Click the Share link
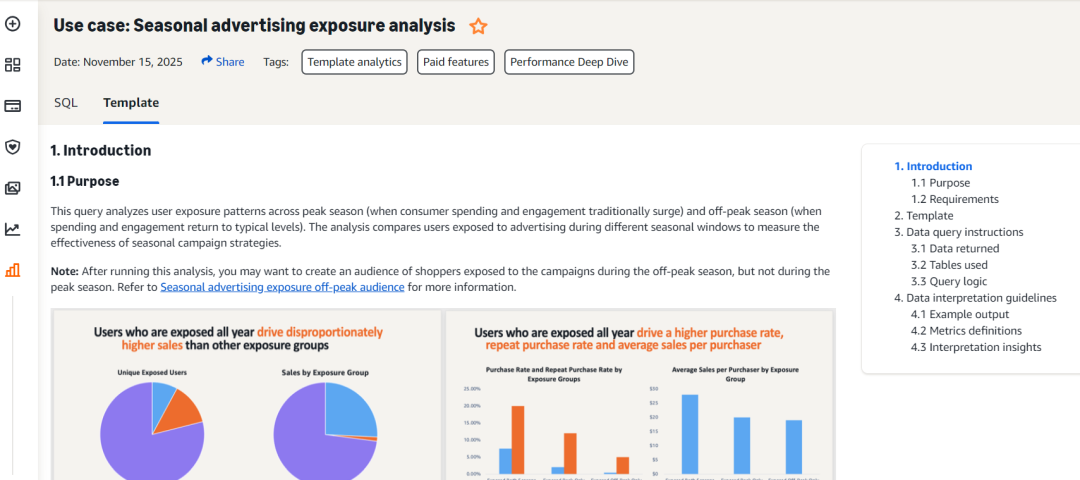Viewport: 1080px width, 480px height. (223, 62)
